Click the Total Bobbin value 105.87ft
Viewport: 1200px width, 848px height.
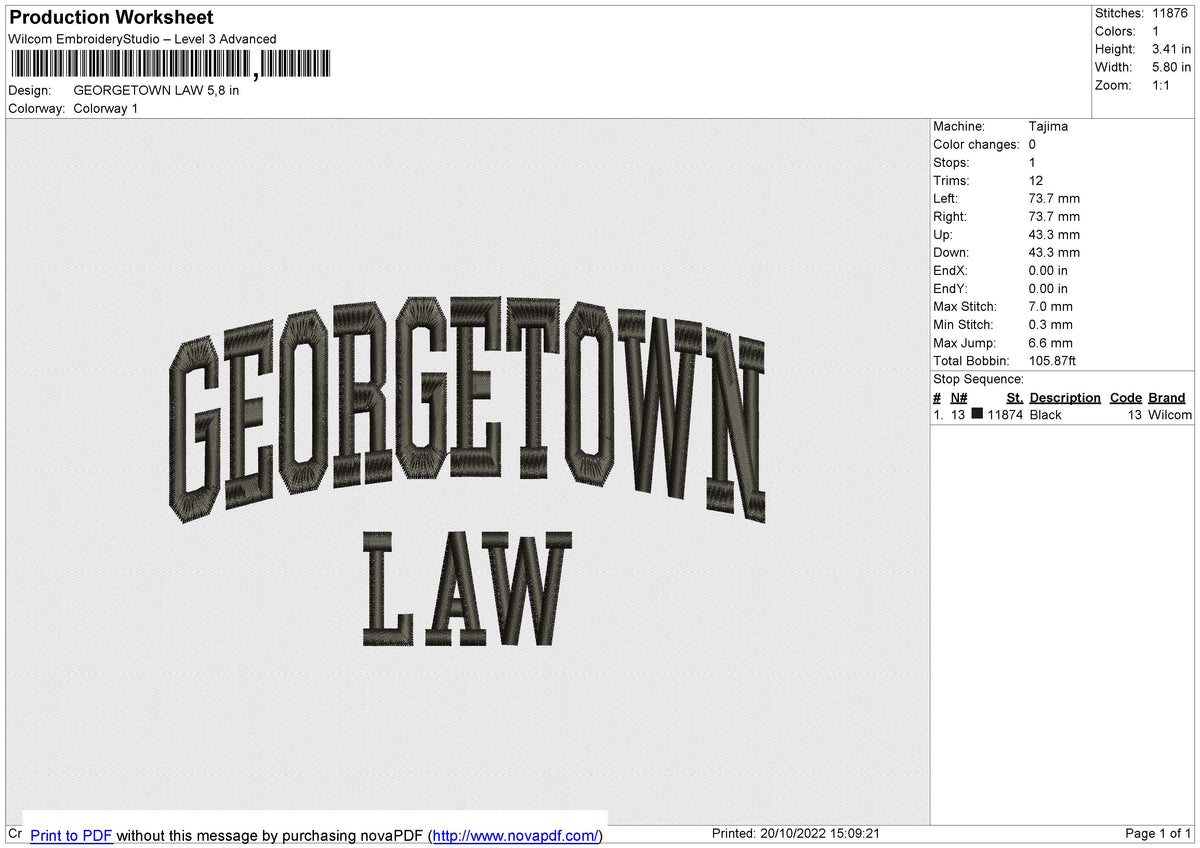1054,360
